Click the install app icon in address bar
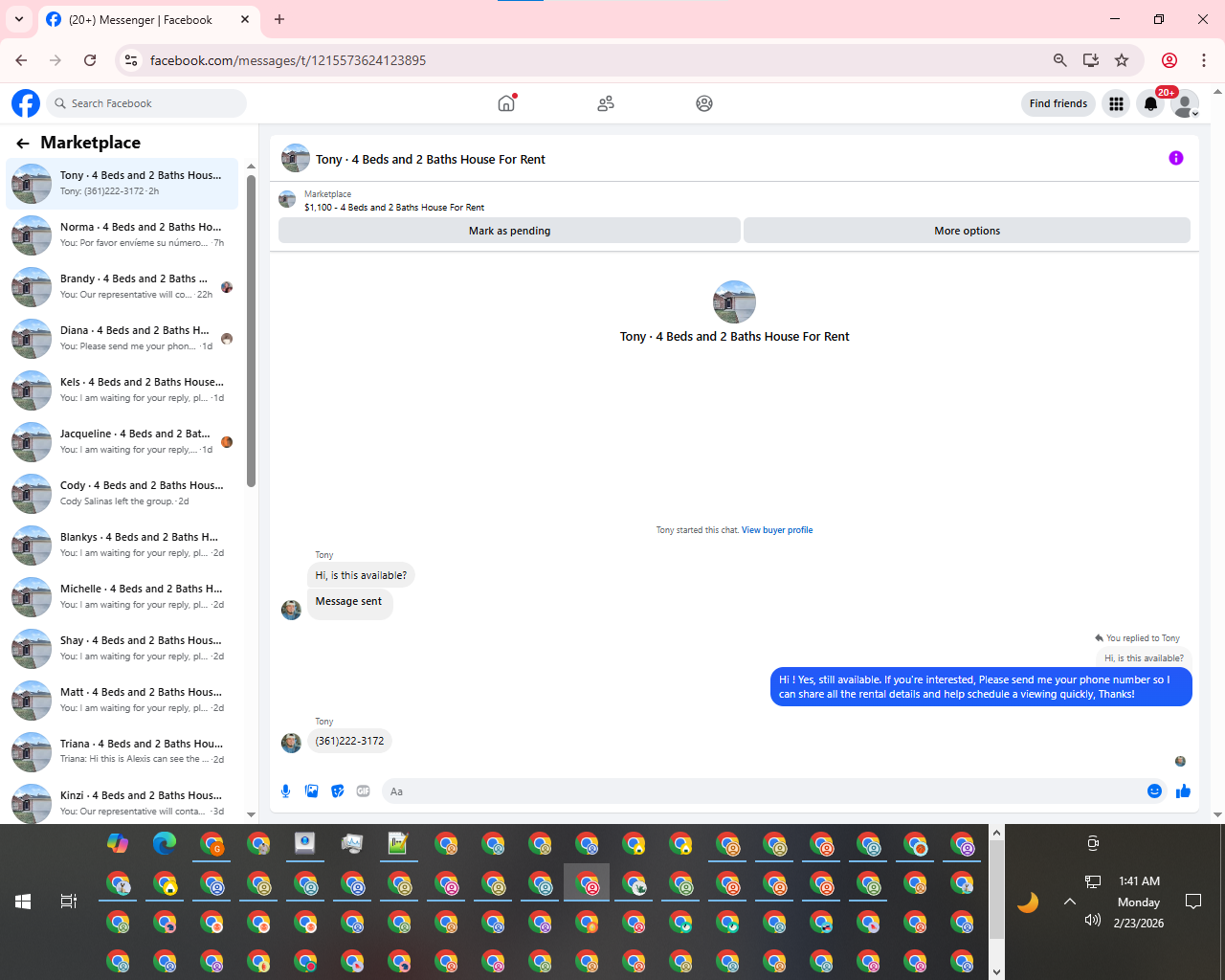1225x980 pixels. (1090, 60)
